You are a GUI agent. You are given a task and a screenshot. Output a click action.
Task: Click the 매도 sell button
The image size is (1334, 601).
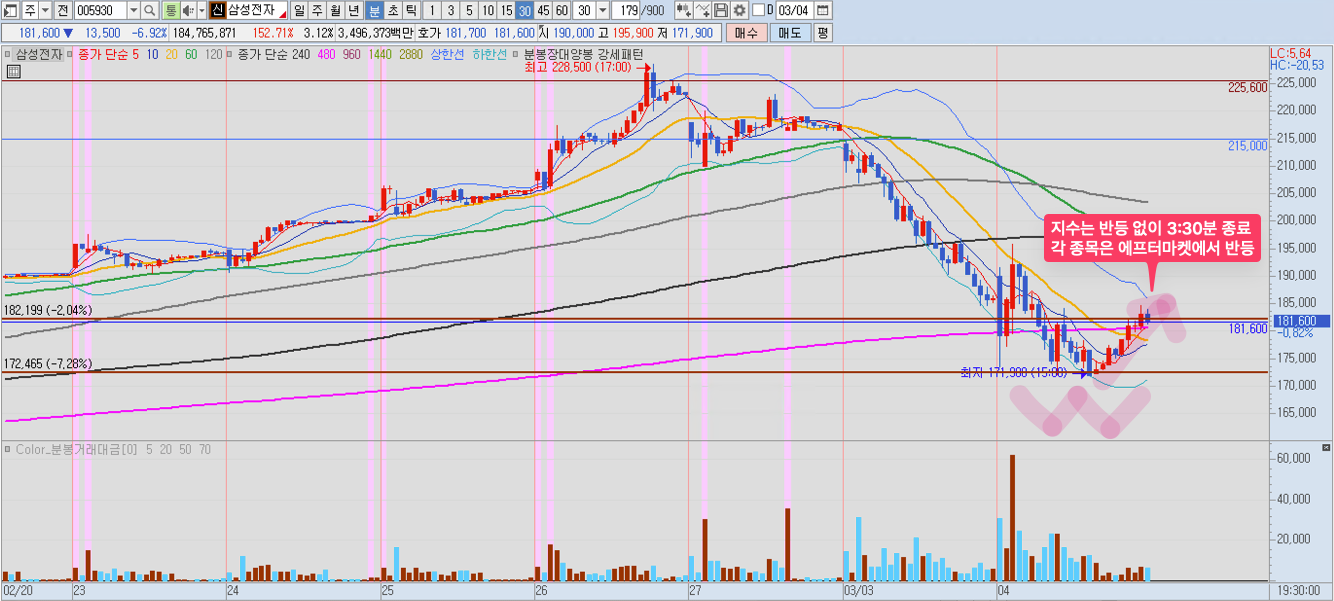[789, 33]
